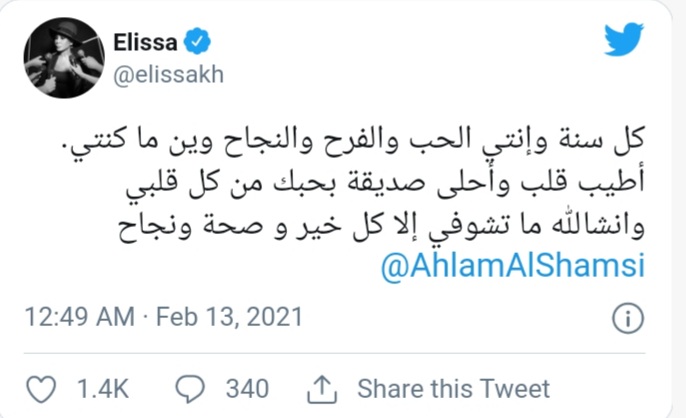Screen dimensions: 686x418
Task: Click the blue verified badge beside Elissa
Action: tap(200, 43)
